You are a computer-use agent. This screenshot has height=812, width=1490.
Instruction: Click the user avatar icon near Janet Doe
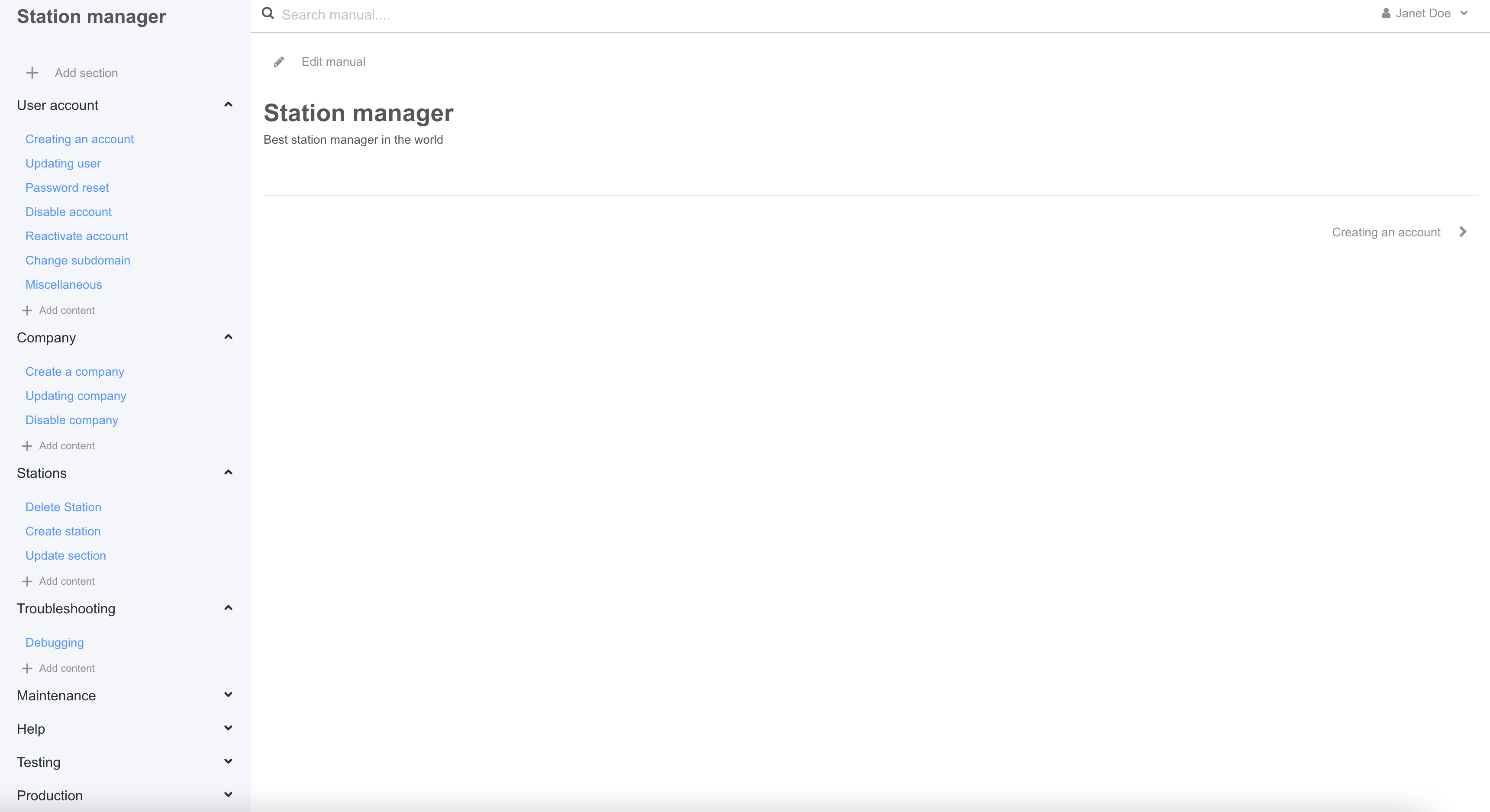click(1386, 13)
